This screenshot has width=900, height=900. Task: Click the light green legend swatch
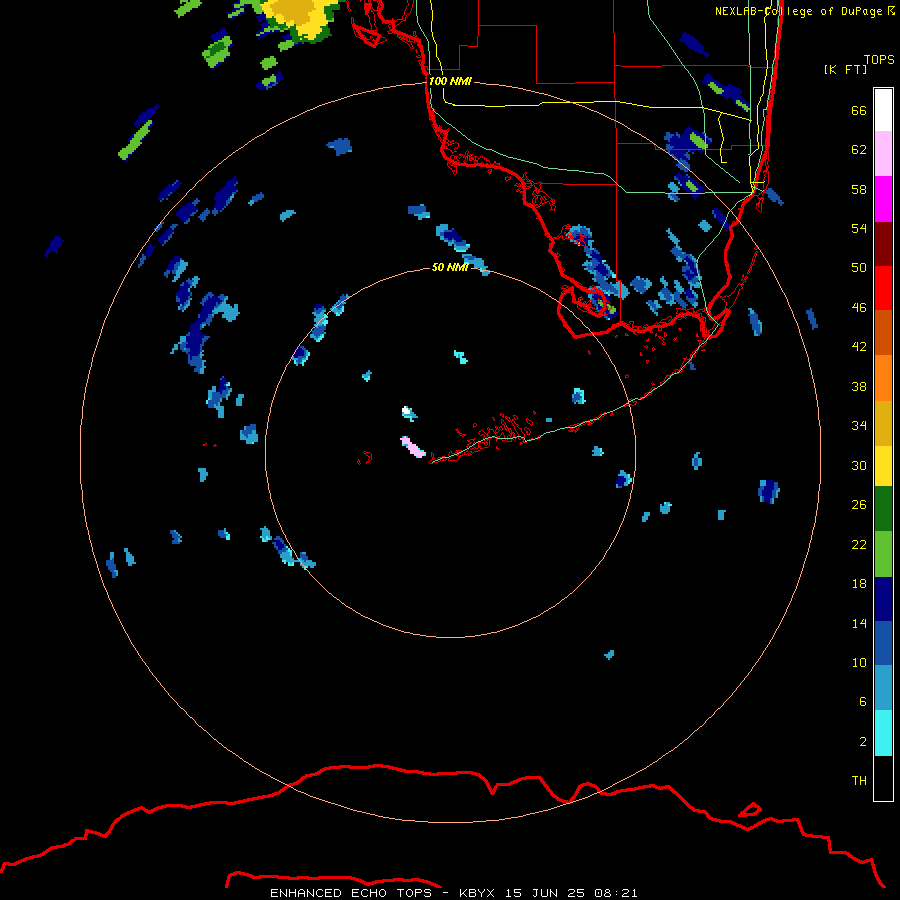pos(883,554)
